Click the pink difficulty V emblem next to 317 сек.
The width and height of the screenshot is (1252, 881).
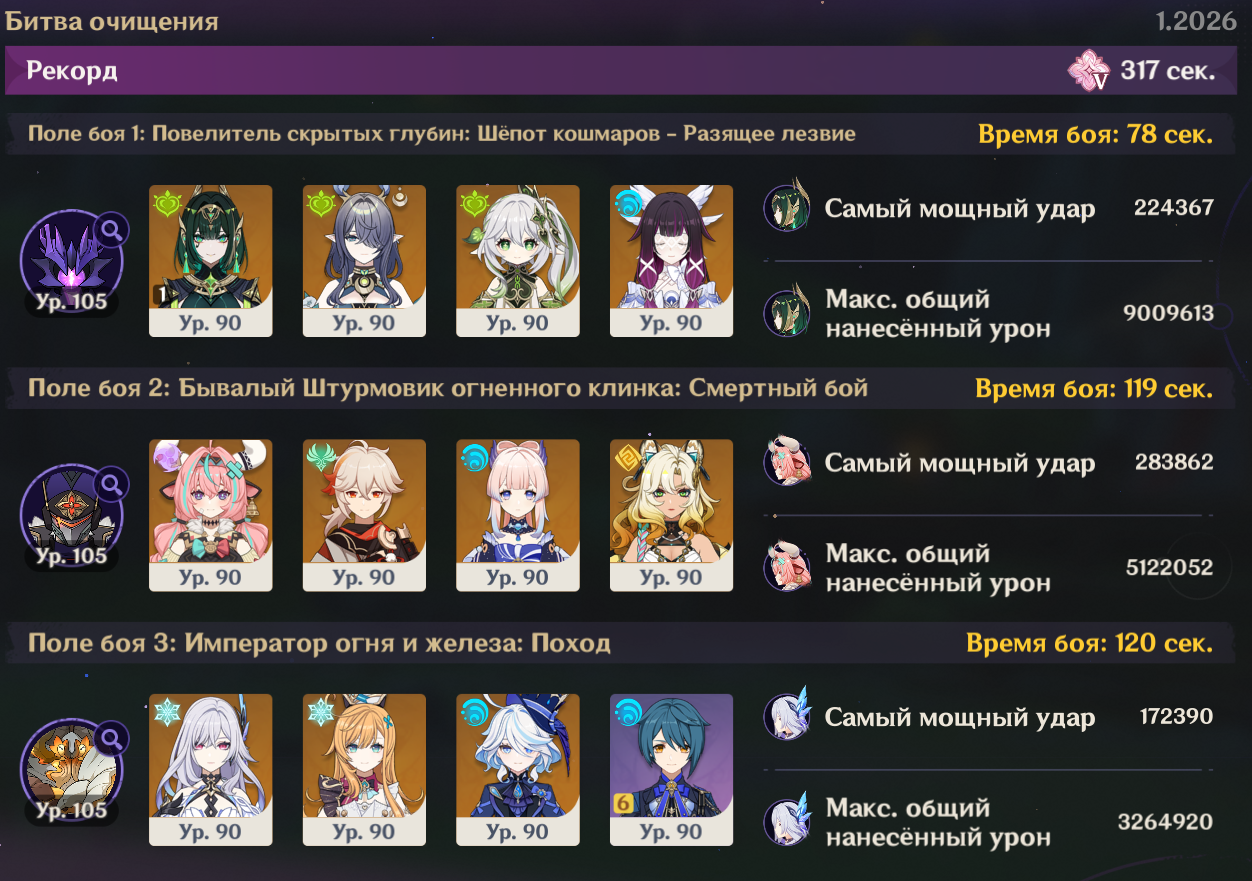coord(1089,71)
